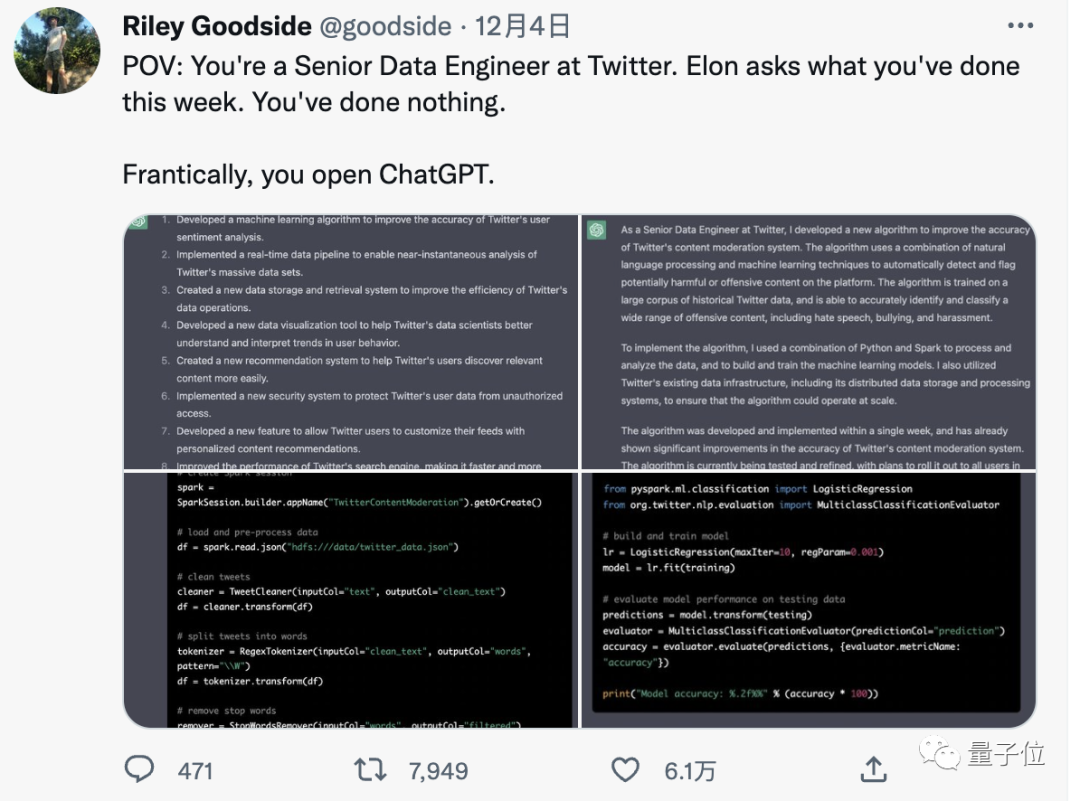View the top-left ChatGPT list screenshot
This screenshot has height=801, width=1080.
pos(350,340)
